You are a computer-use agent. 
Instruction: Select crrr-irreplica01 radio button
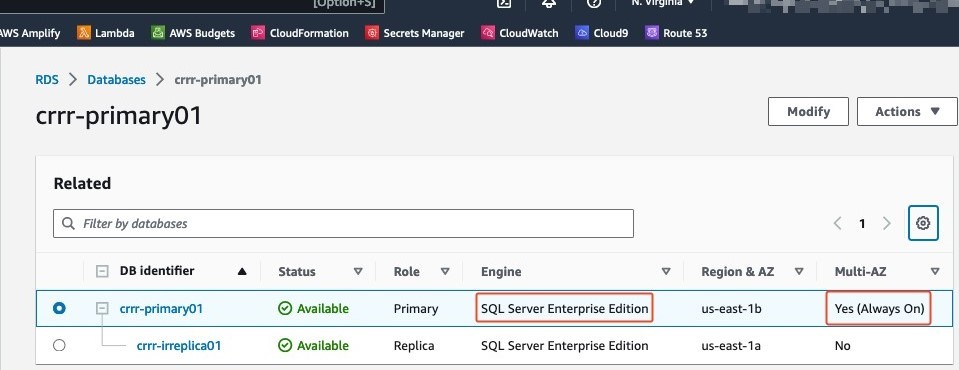(59, 346)
